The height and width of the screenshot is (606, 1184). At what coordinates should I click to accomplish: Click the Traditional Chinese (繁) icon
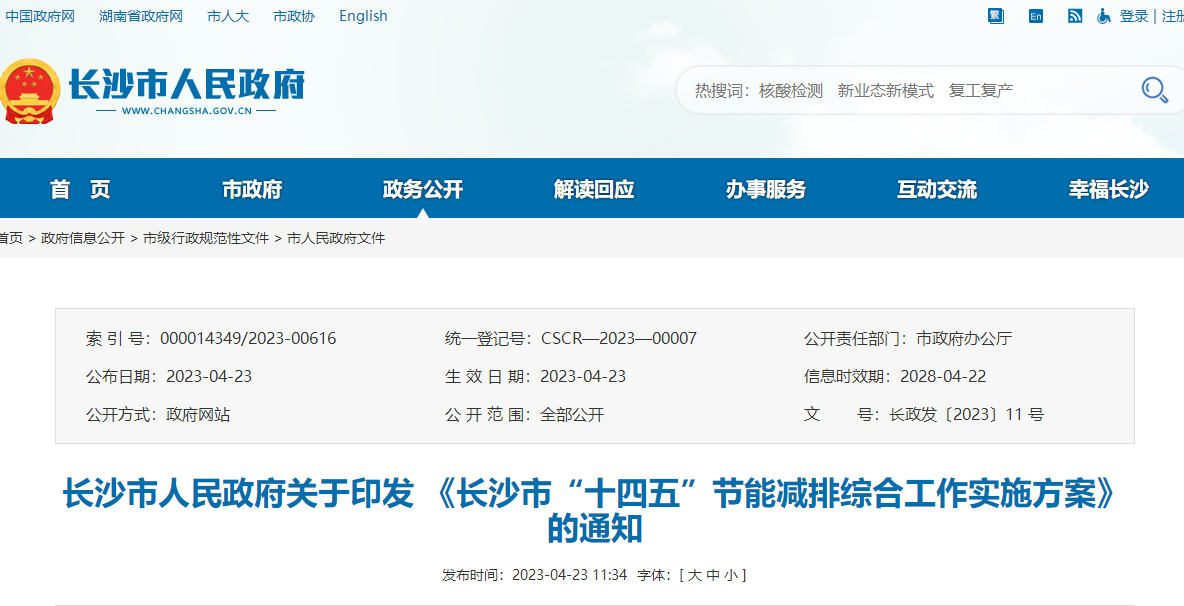click(995, 16)
